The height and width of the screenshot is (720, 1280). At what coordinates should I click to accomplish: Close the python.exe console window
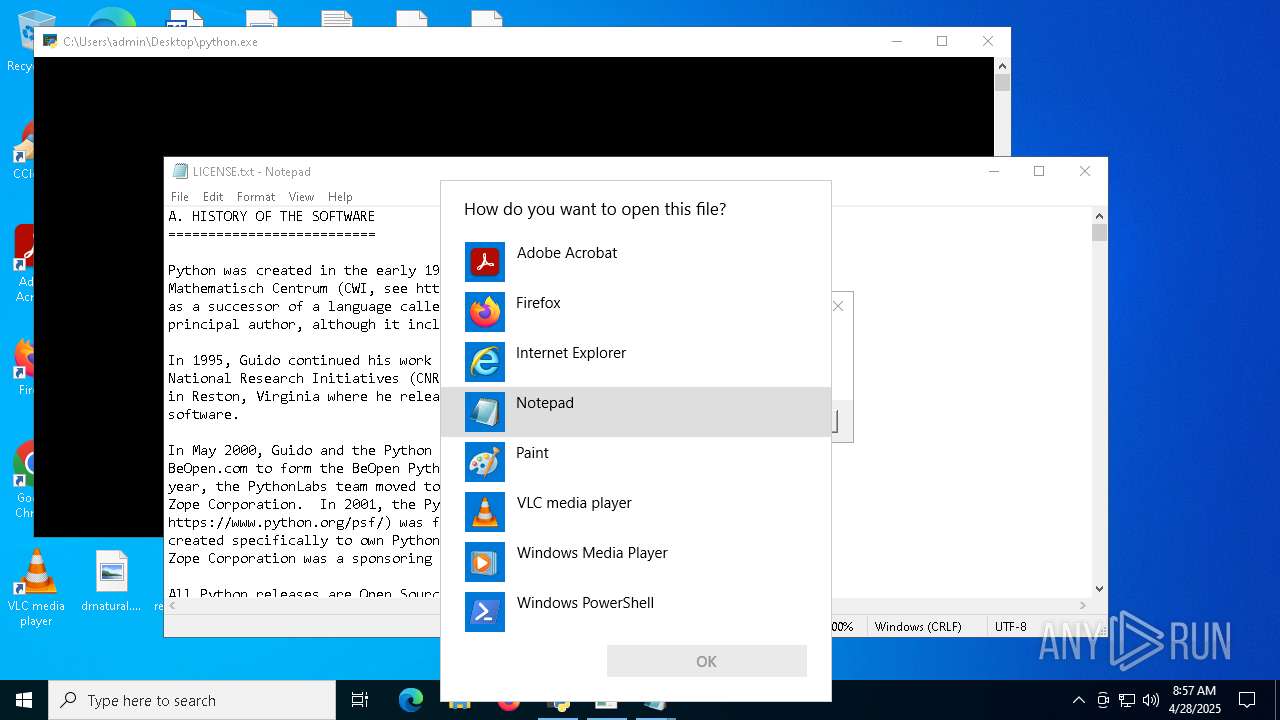pyautogui.click(x=988, y=41)
